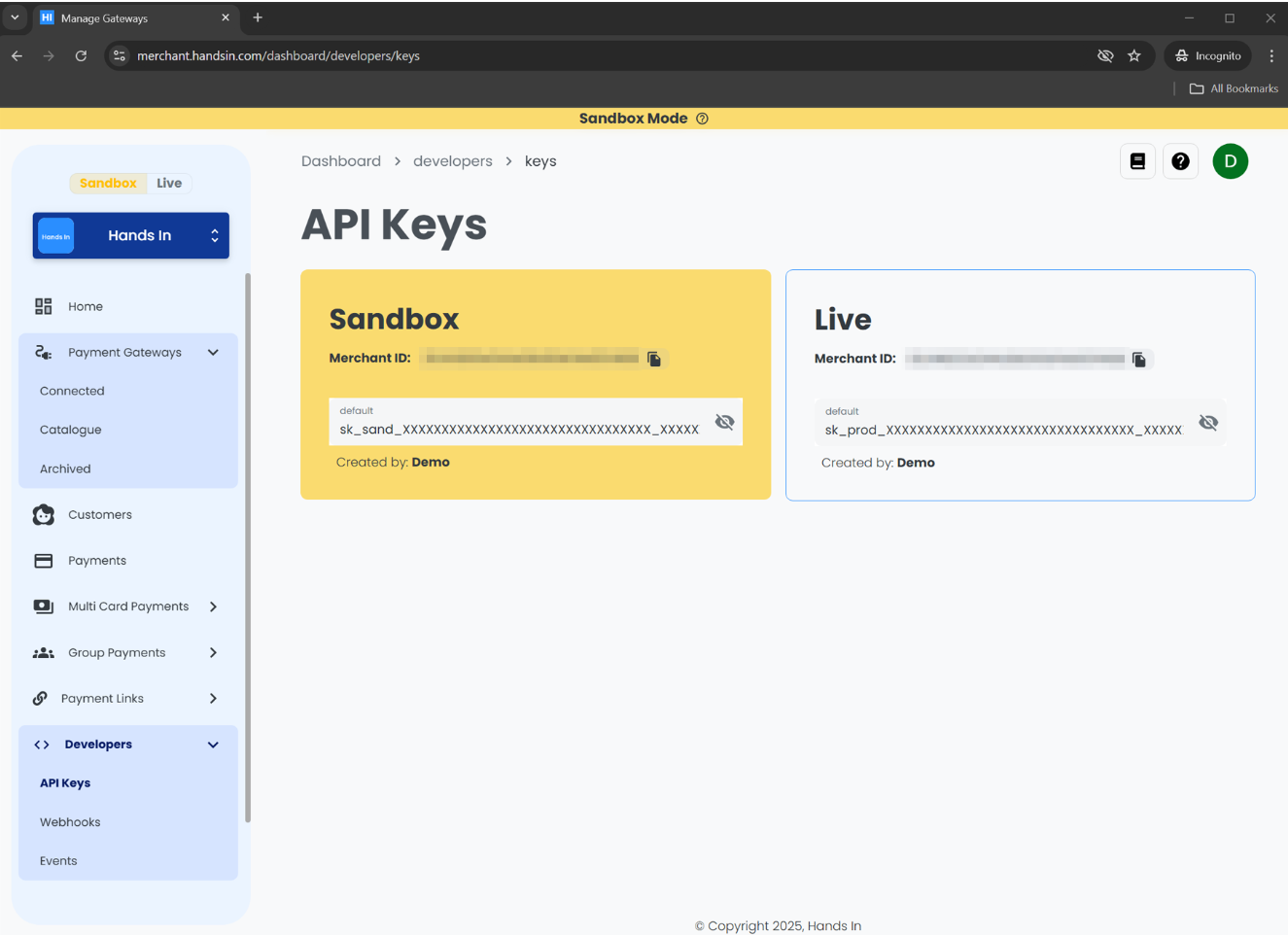The width and height of the screenshot is (1288, 936).
Task: Switch to Live mode toggle
Action: click(169, 183)
